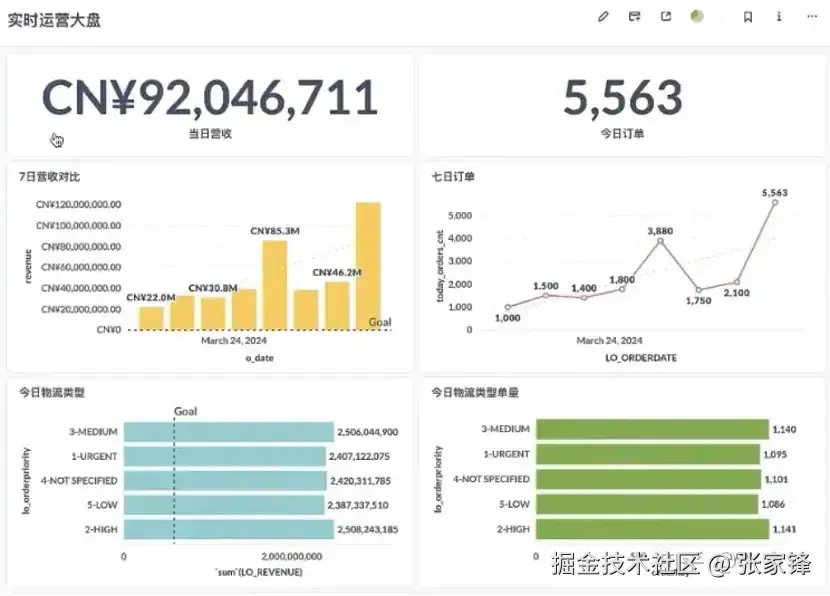Click the dashboard title 实时运营大盘

54,20
